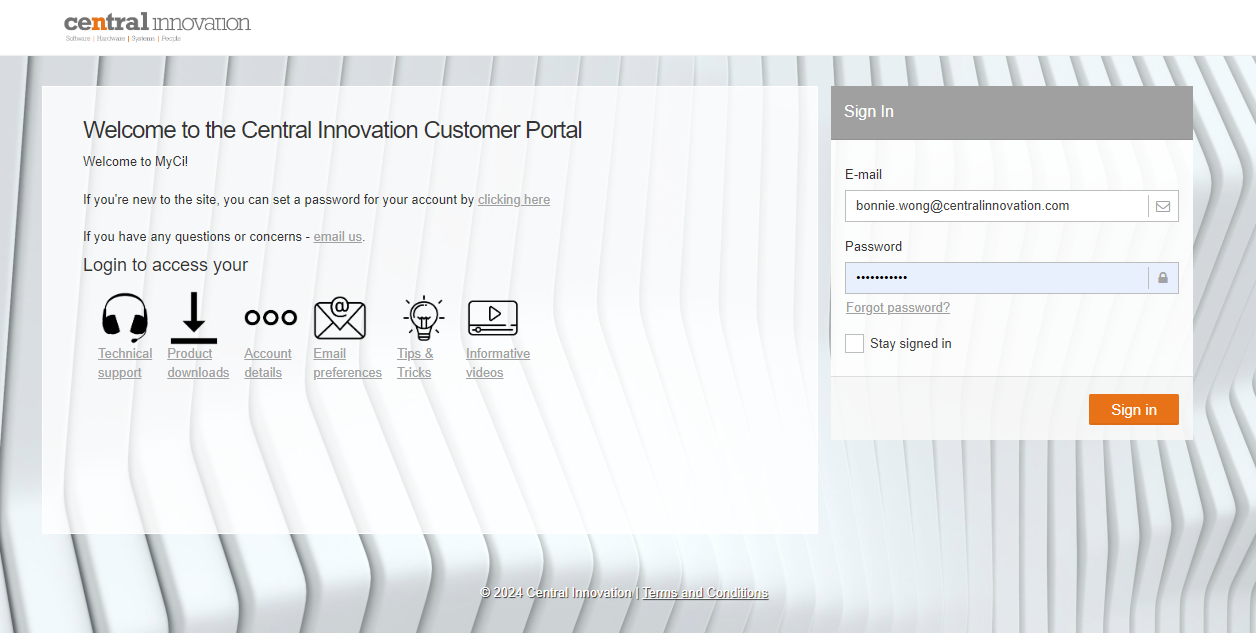This screenshot has height=633, width=1256.
Task: Click the orange Sign in button
Action: pos(1134,410)
